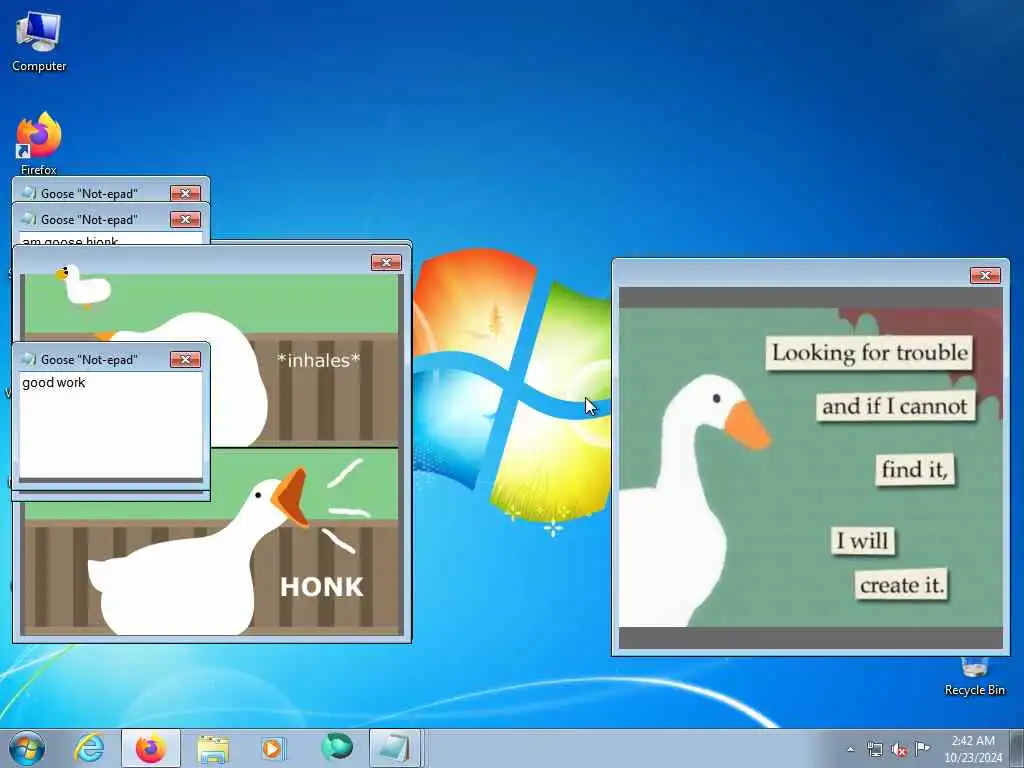Open the Computer desktop icon

coord(39,42)
